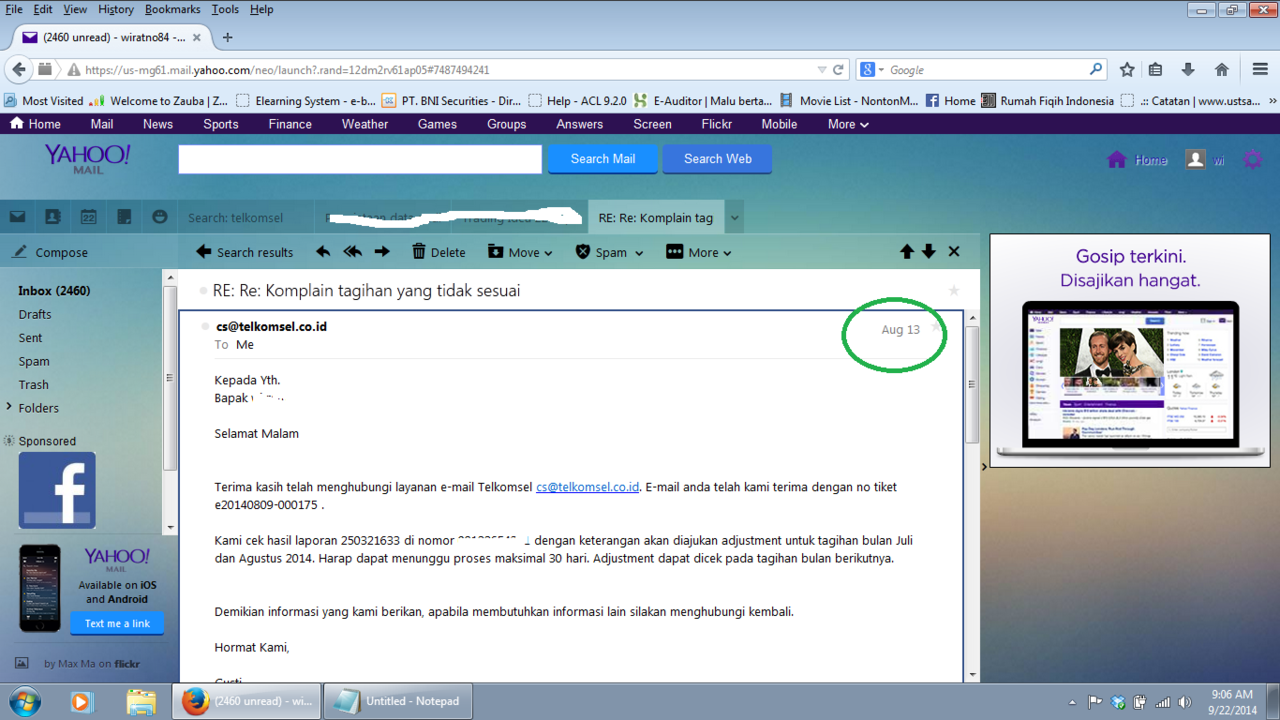Expand the More menu in Yahoo navigation bar

848,124
